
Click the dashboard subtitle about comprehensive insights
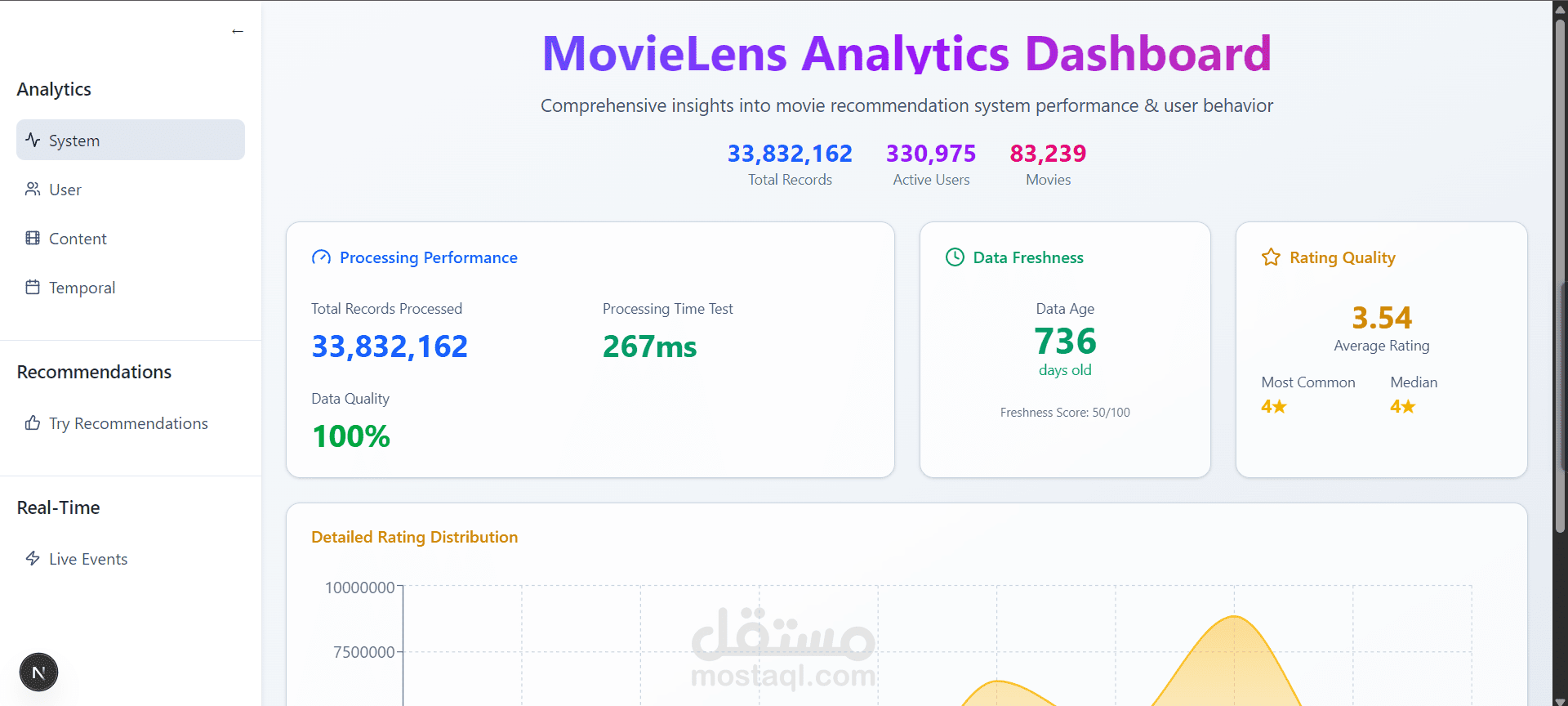[906, 105]
